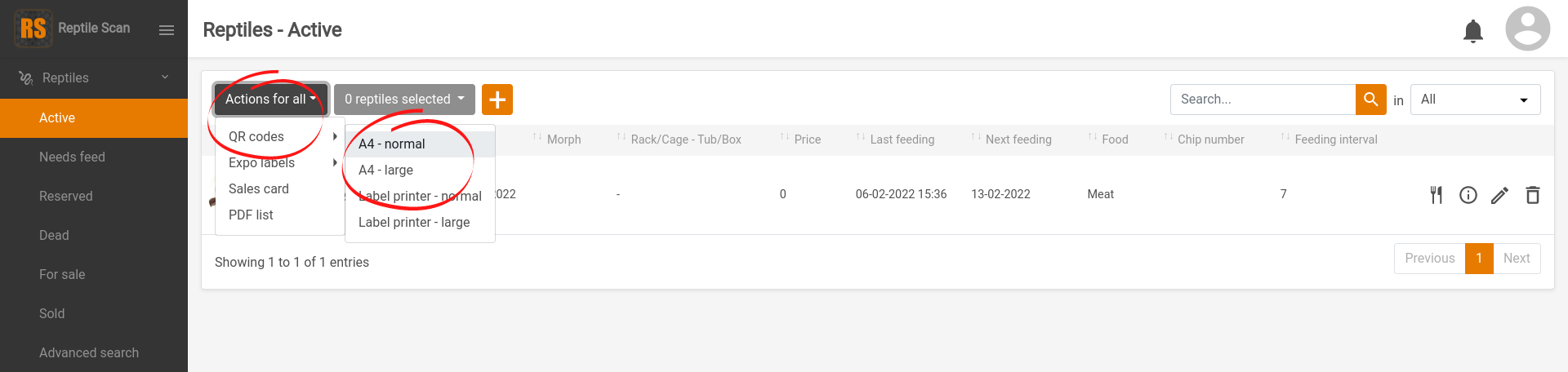Screen dimensions: 1568x372
Task: Select the Sales card menu item
Action: tap(259, 189)
